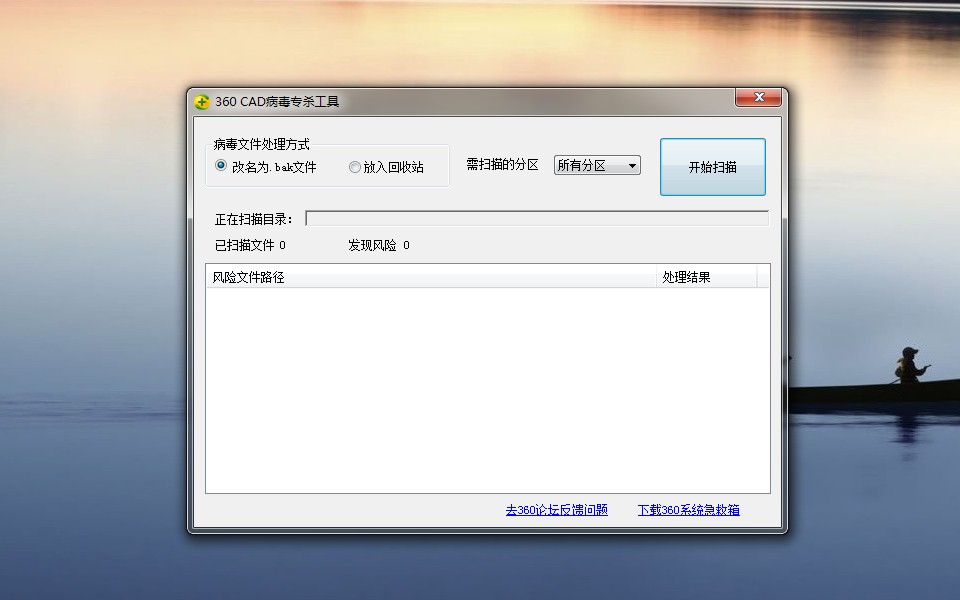Image resolution: width=960 pixels, height=600 pixels.
Task: Open the 所有分区 partition dropdown
Action: coord(597,166)
